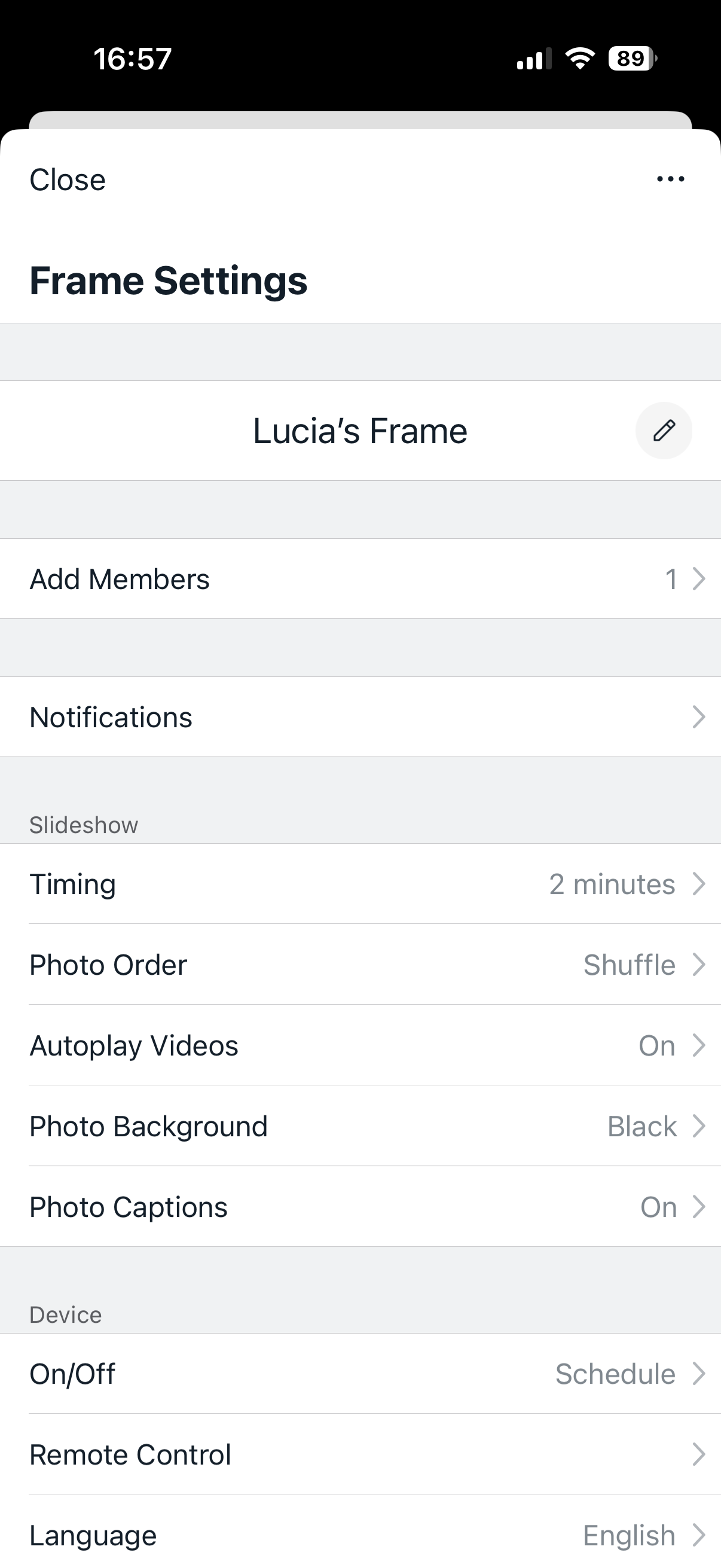Tap the pencil edit icon beside Lucia's Frame
Screen dimensions: 721x1568
664,431
